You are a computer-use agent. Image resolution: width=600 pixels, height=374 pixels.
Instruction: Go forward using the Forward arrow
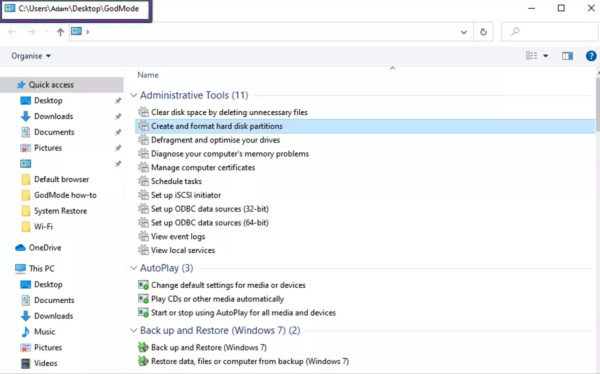point(31,32)
